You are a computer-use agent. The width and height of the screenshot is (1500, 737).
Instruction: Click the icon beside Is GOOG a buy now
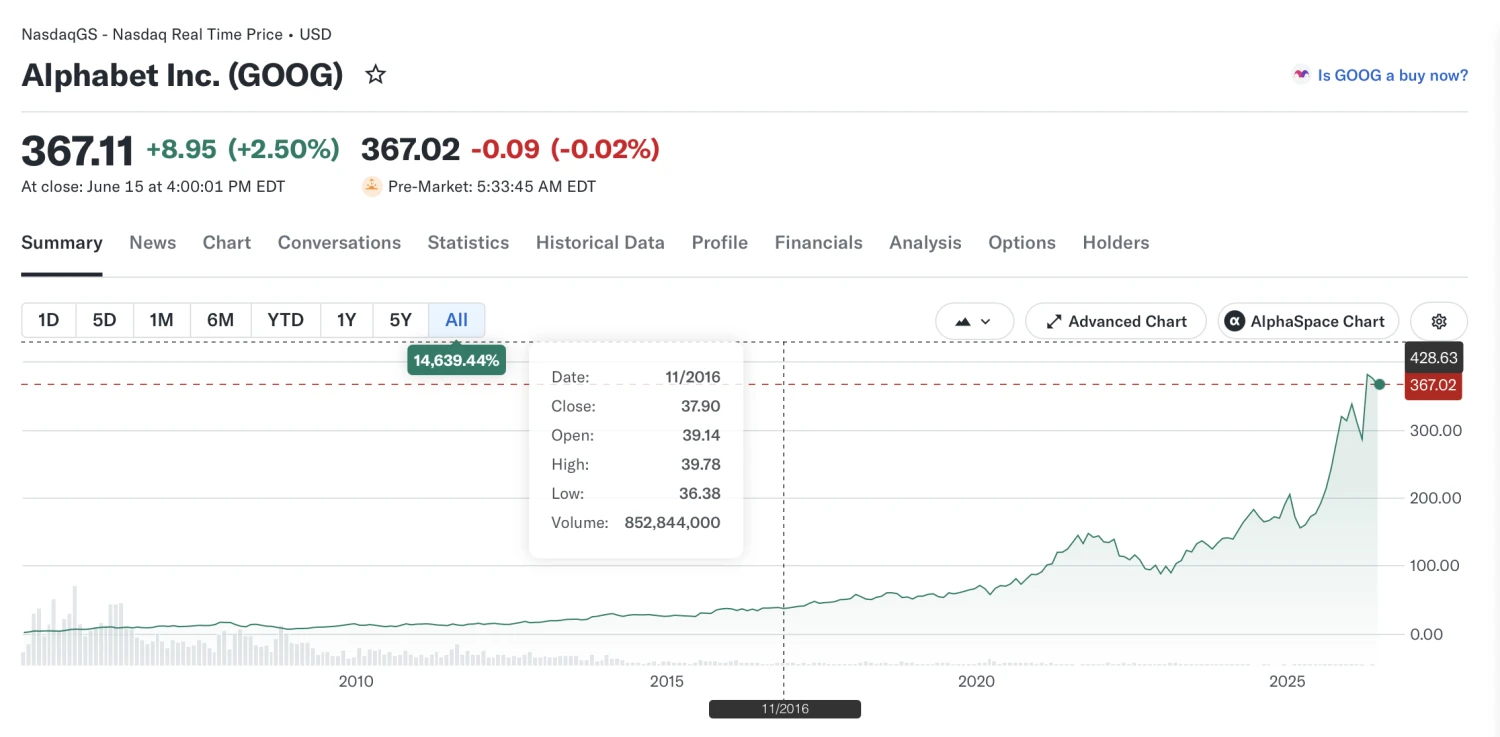click(x=1301, y=75)
